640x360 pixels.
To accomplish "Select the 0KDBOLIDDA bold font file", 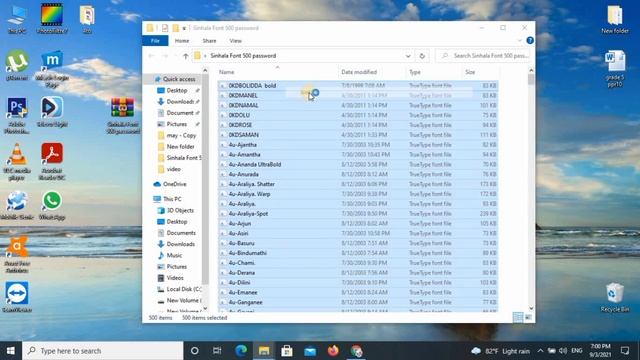I will pyautogui.click(x=358, y=85).
